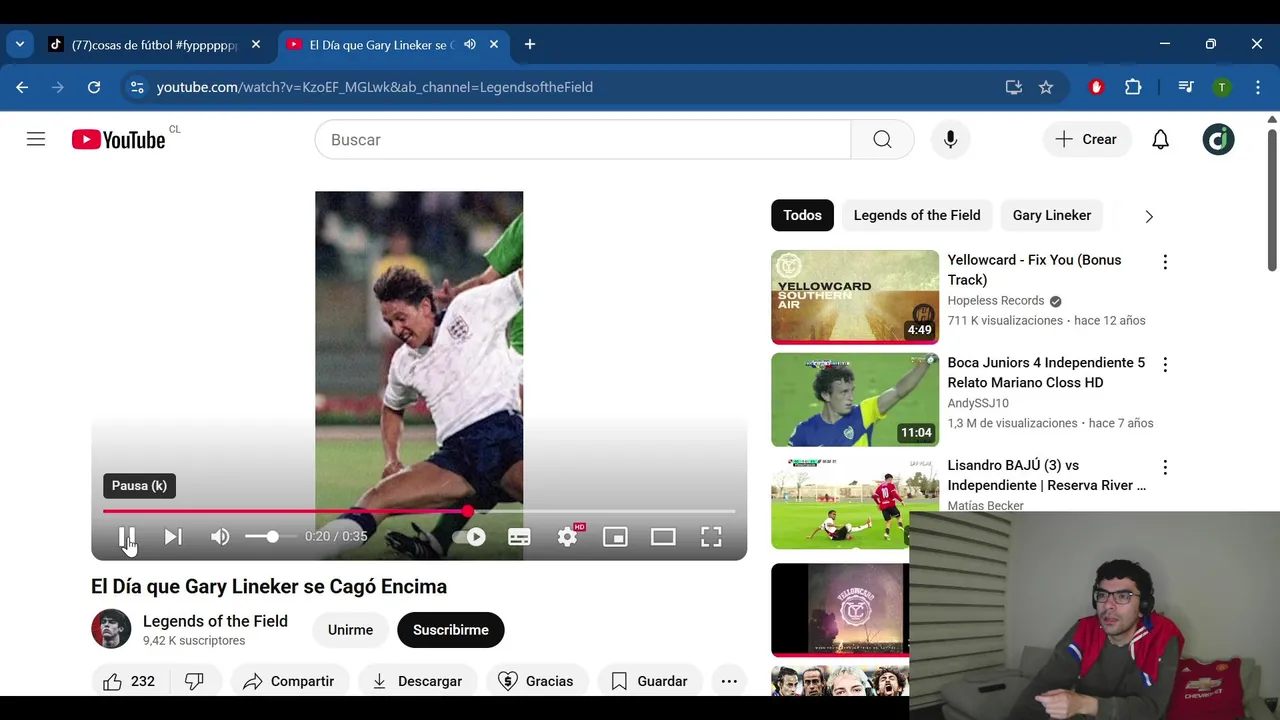Click the magnifier search button
This screenshot has height=720, width=1280.
point(882,140)
